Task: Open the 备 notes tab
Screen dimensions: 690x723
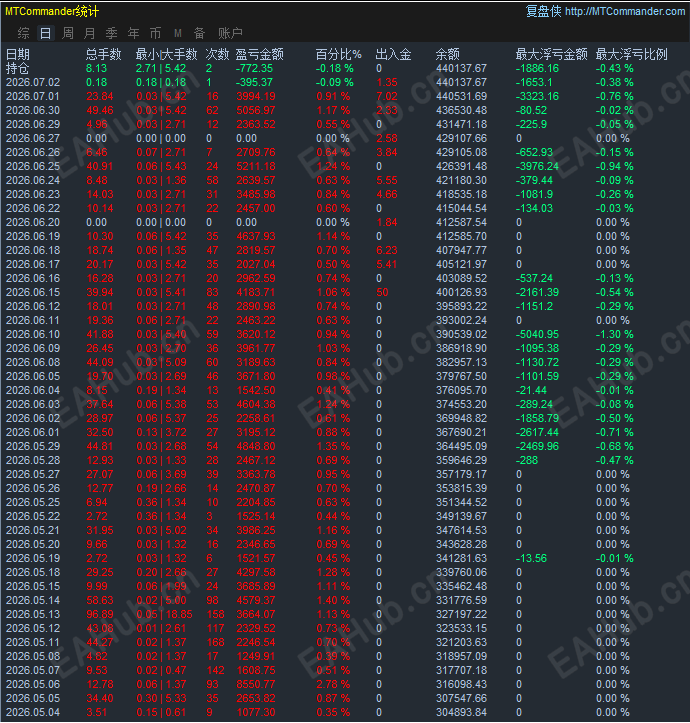Action: pos(199,33)
